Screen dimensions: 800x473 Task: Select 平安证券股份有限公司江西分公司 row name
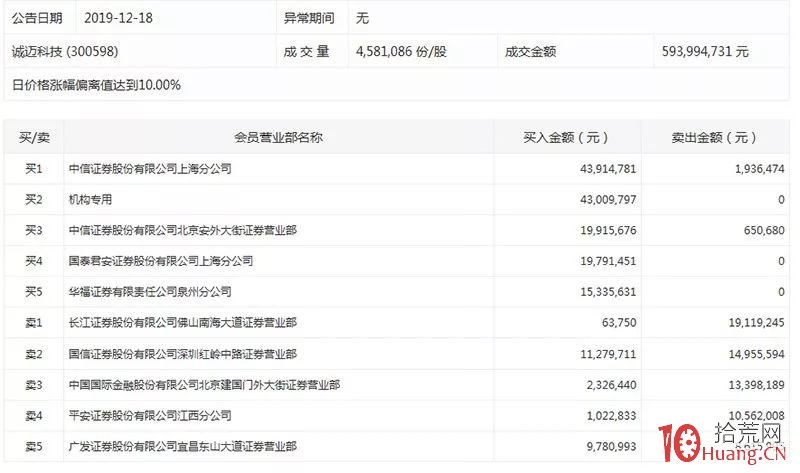tap(150, 415)
